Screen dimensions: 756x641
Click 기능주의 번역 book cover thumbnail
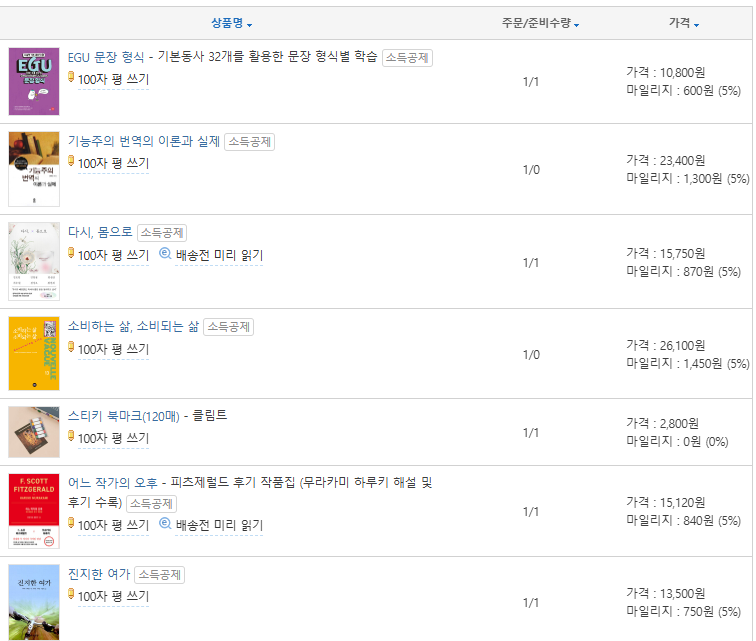34,169
